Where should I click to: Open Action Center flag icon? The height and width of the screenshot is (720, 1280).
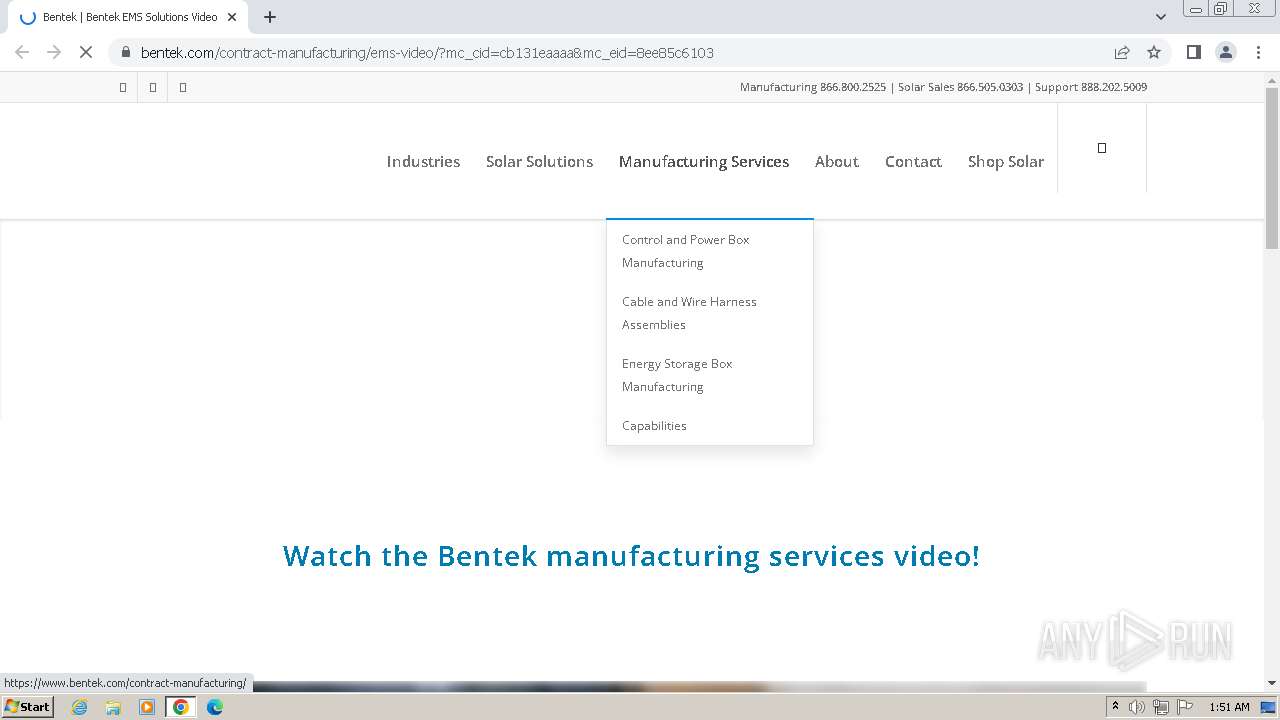click(1183, 707)
